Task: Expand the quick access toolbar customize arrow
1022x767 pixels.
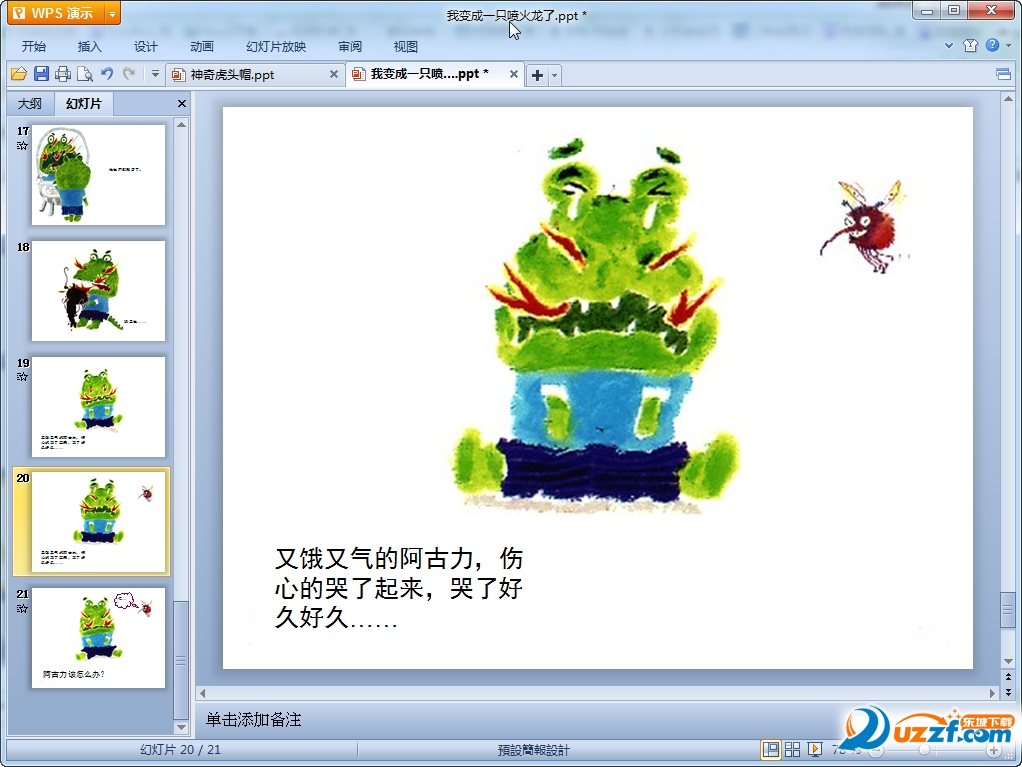Action: [x=155, y=74]
